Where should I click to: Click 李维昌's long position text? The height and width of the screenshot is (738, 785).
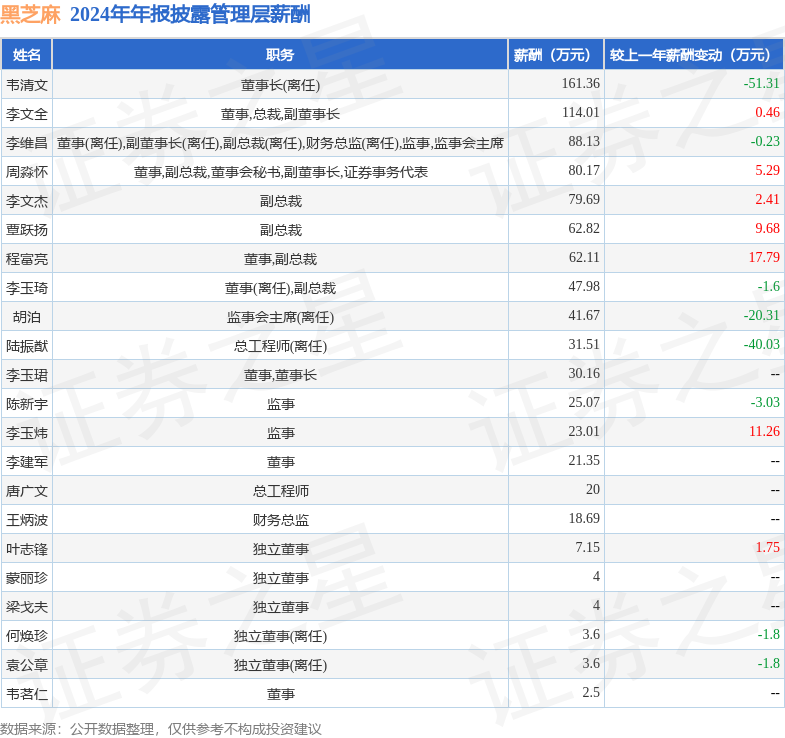pos(280,143)
